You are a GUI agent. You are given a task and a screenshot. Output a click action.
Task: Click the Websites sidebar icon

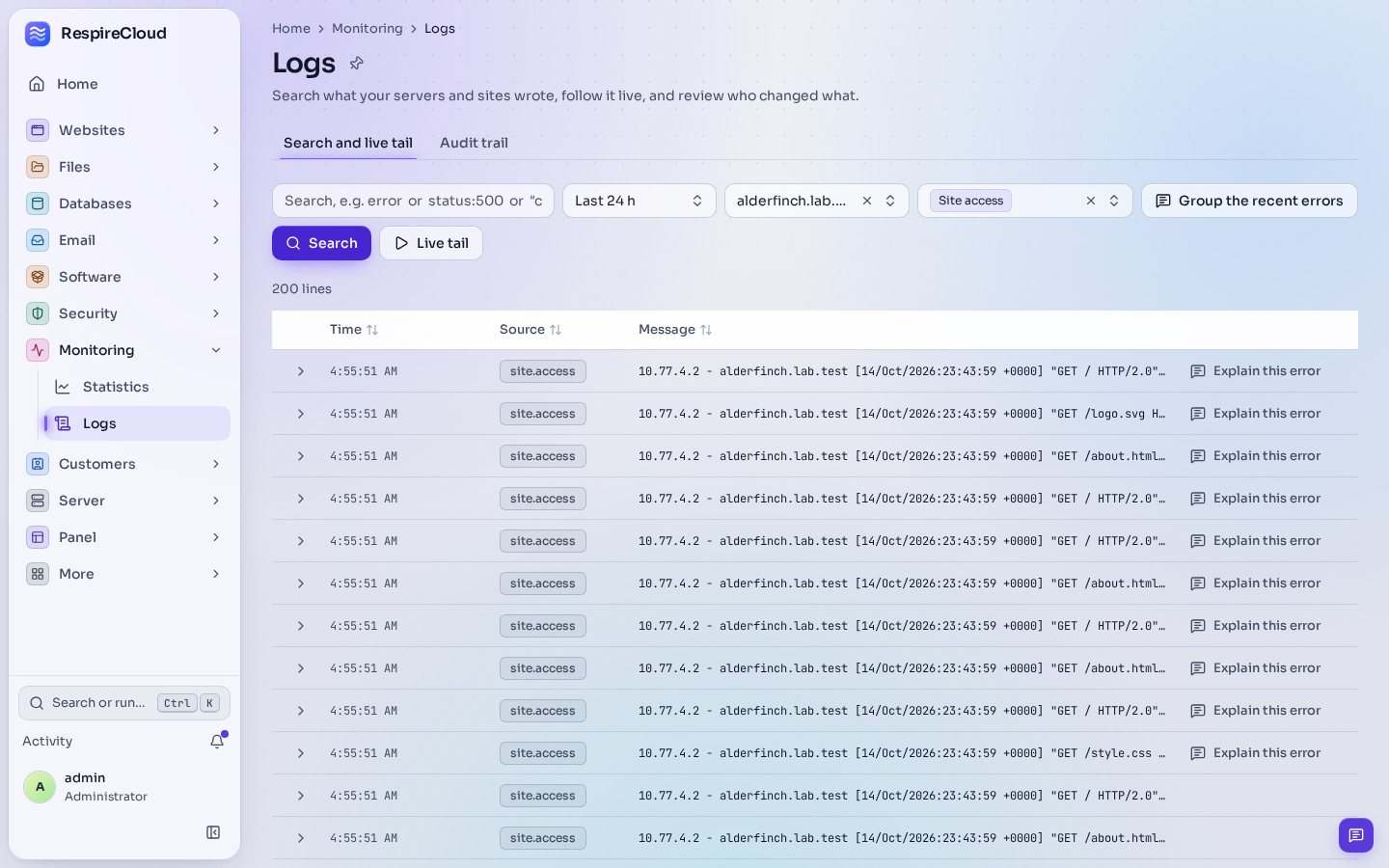click(38, 130)
